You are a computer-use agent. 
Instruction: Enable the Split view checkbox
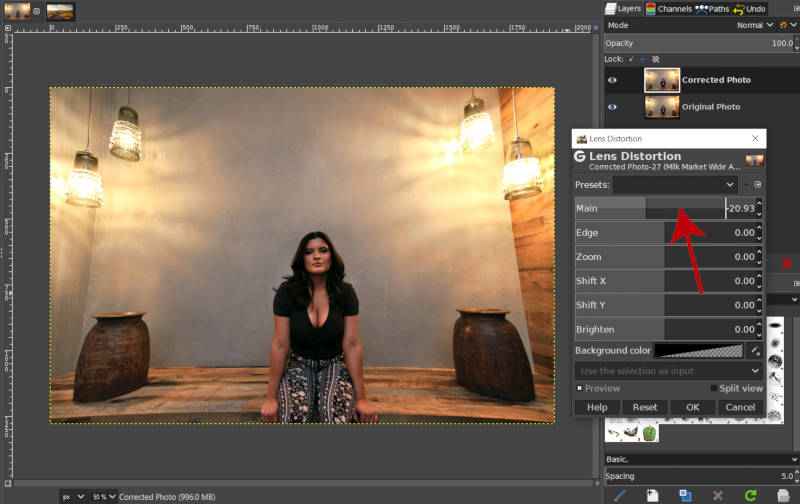point(714,388)
